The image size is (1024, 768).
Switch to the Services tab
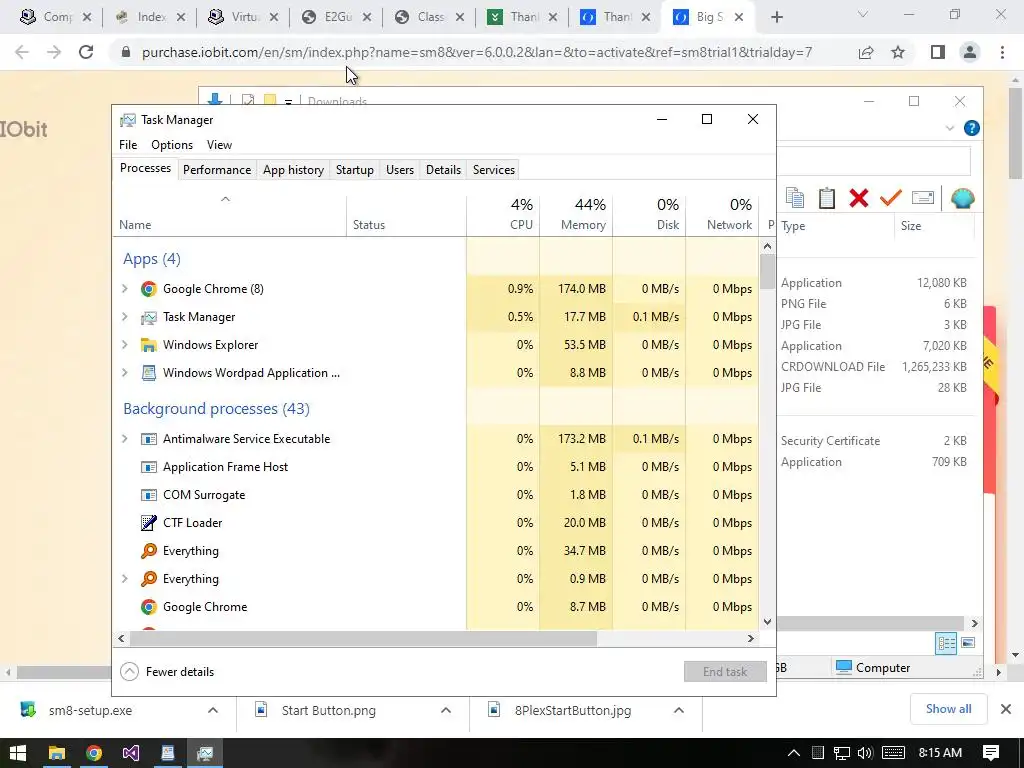tap(494, 170)
